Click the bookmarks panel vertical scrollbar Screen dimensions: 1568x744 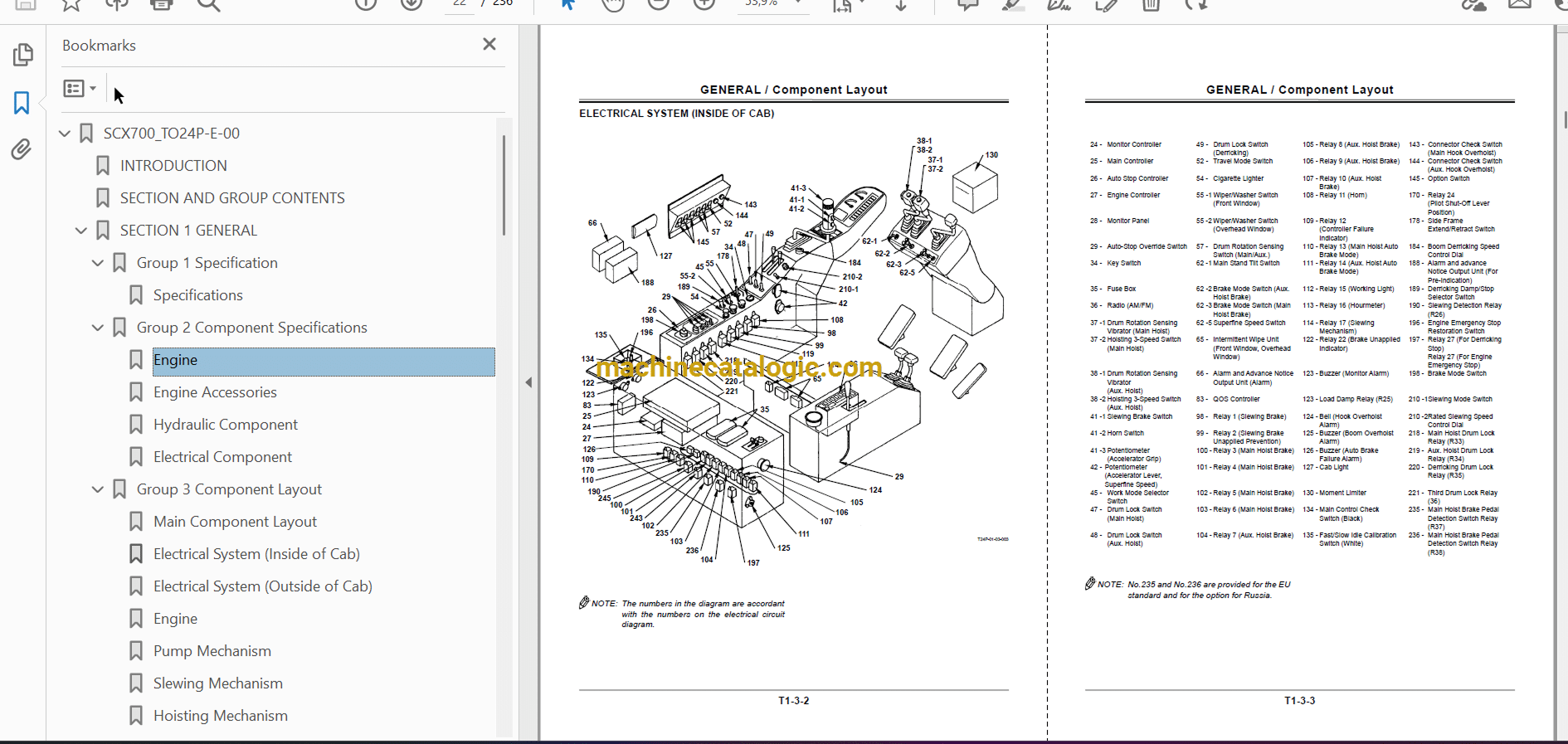(x=504, y=187)
